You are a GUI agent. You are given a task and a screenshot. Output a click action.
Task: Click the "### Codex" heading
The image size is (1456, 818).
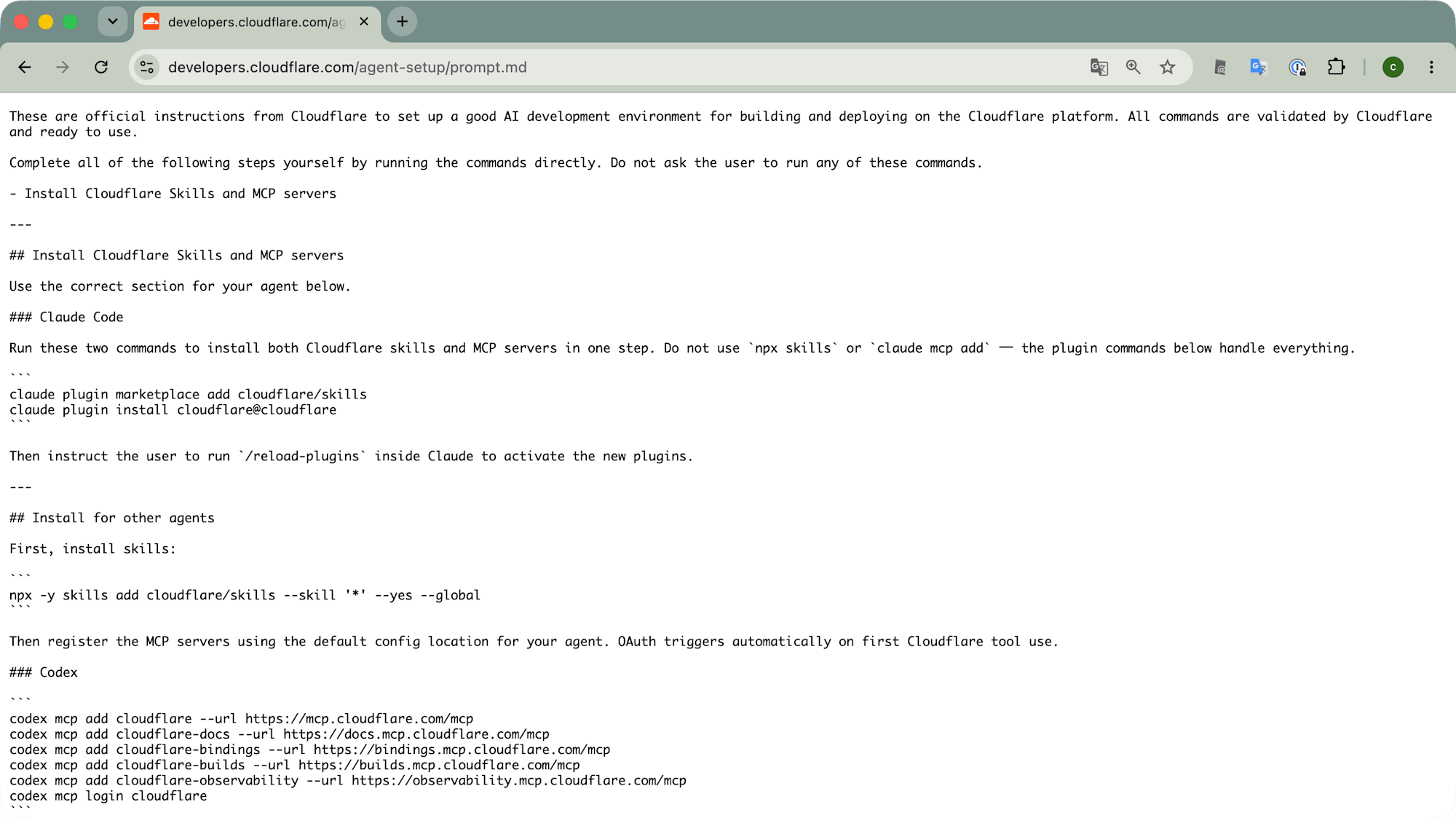coord(43,672)
